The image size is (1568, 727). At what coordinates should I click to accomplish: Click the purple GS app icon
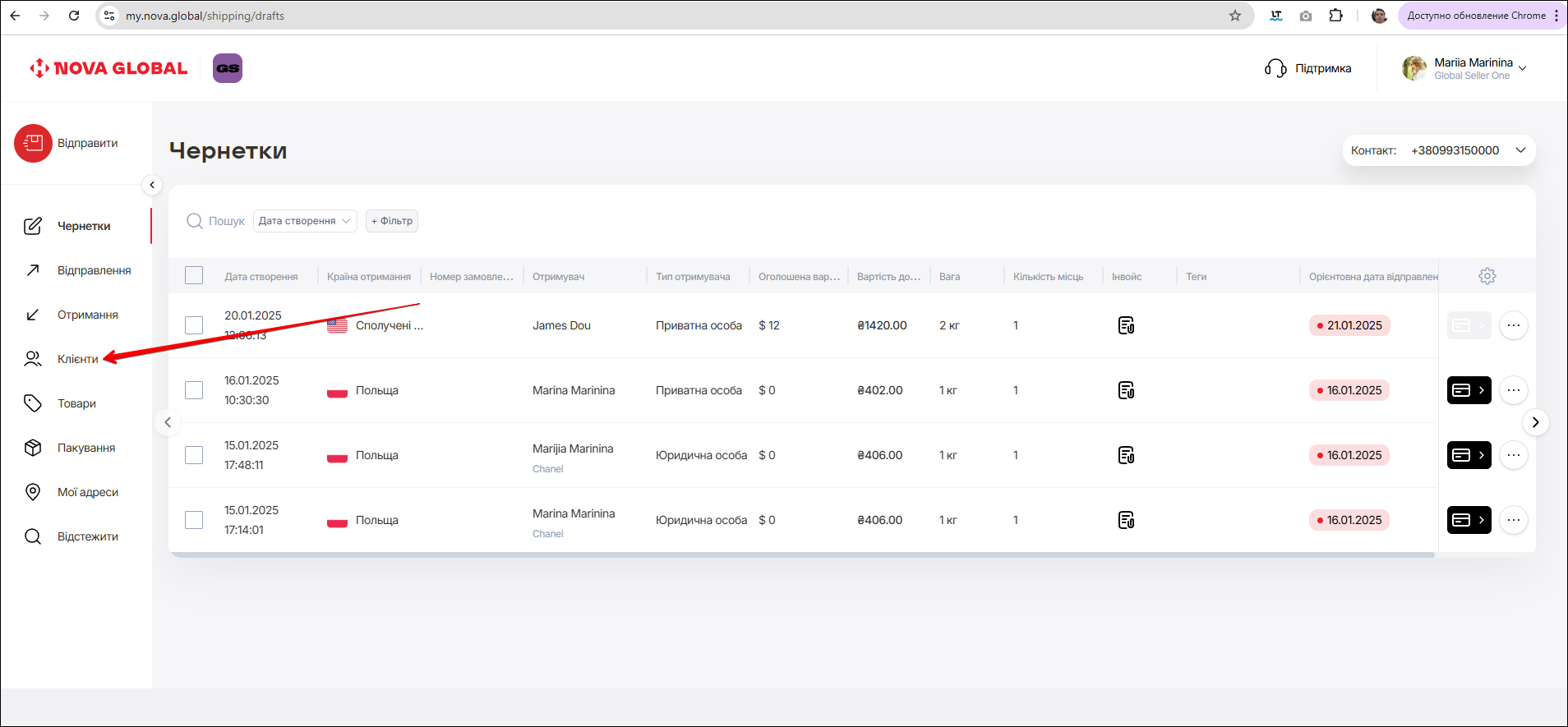click(x=228, y=68)
